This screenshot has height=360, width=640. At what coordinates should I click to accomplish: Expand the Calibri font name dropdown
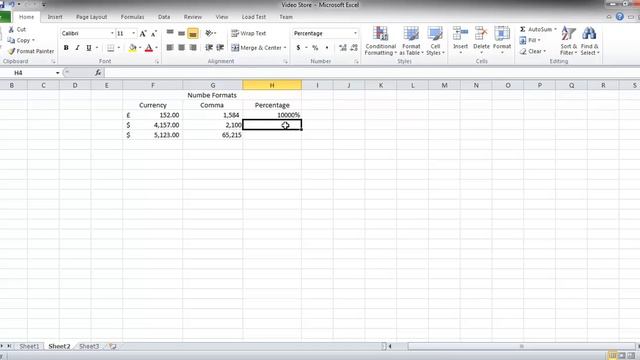click(x=112, y=33)
